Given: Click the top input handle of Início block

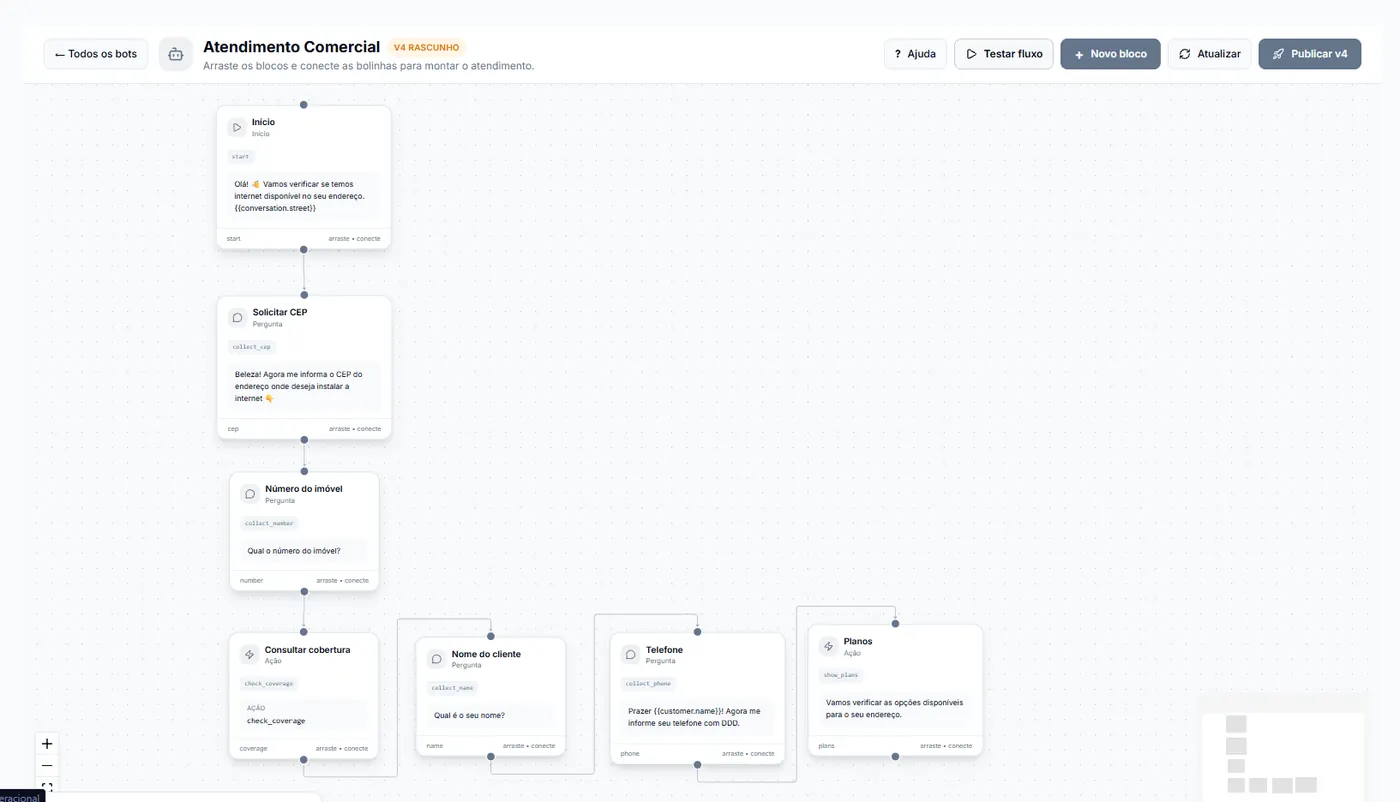Looking at the screenshot, I should pyautogui.click(x=304, y=104).
